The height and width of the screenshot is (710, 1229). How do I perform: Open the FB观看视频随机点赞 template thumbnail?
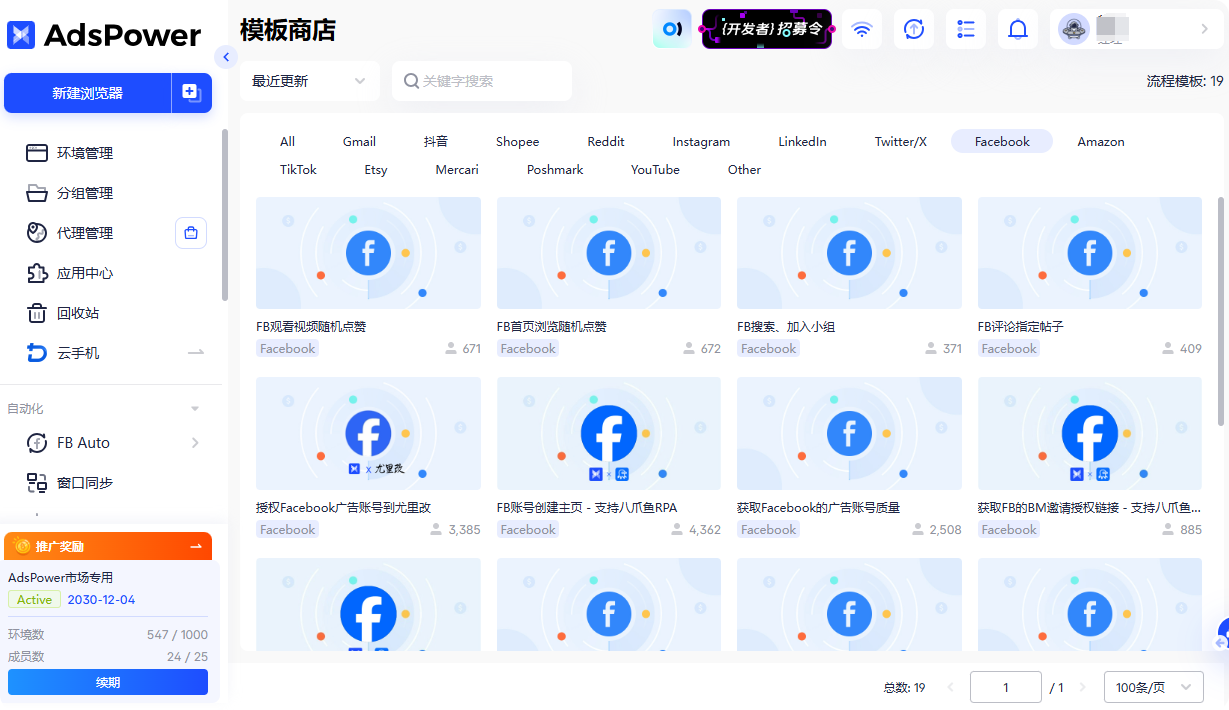(x=368, y=253)
